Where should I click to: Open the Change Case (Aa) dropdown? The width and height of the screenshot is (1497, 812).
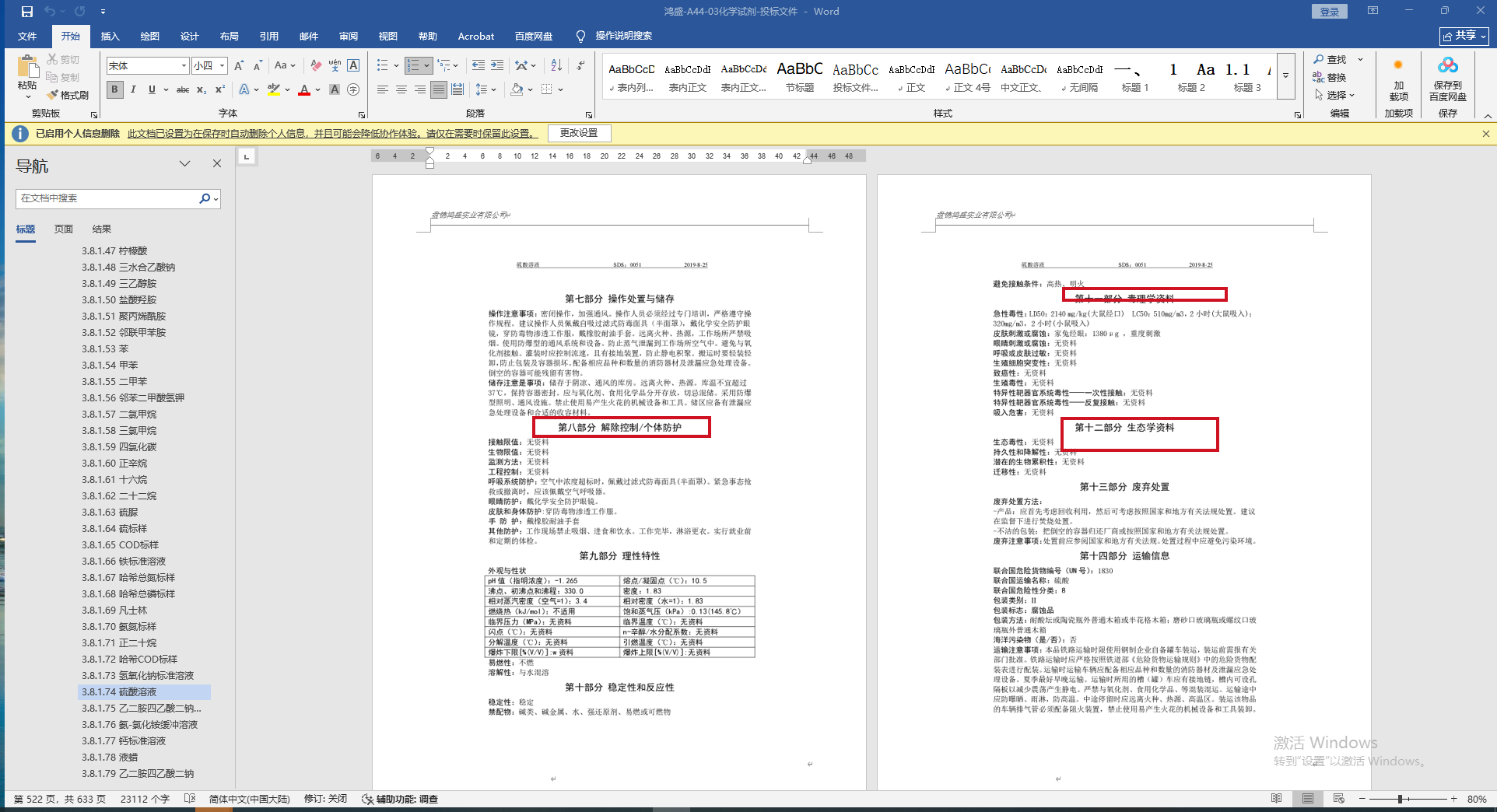coord(285,66)
